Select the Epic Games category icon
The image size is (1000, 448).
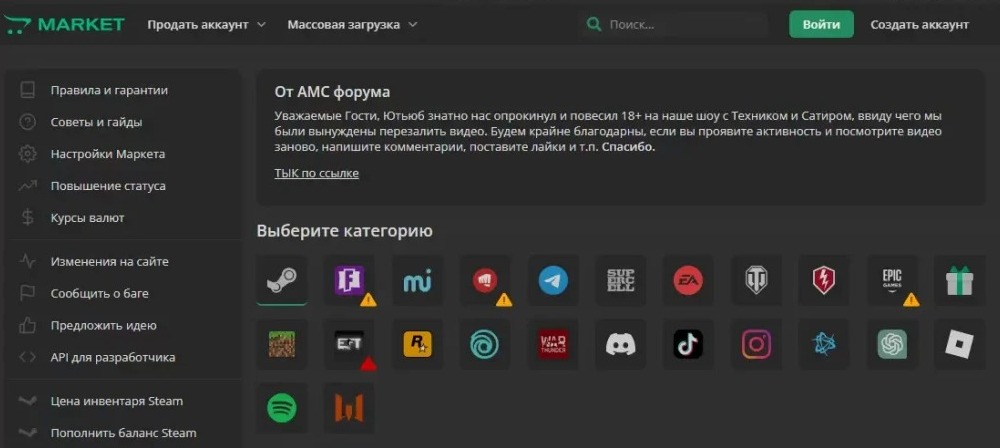(x=892, y=281)
